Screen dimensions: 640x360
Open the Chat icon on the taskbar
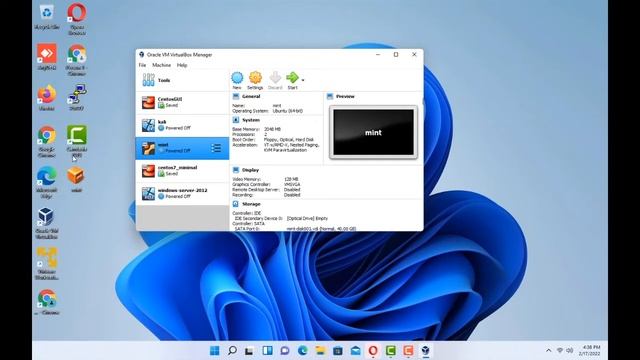tap(285, 350)
